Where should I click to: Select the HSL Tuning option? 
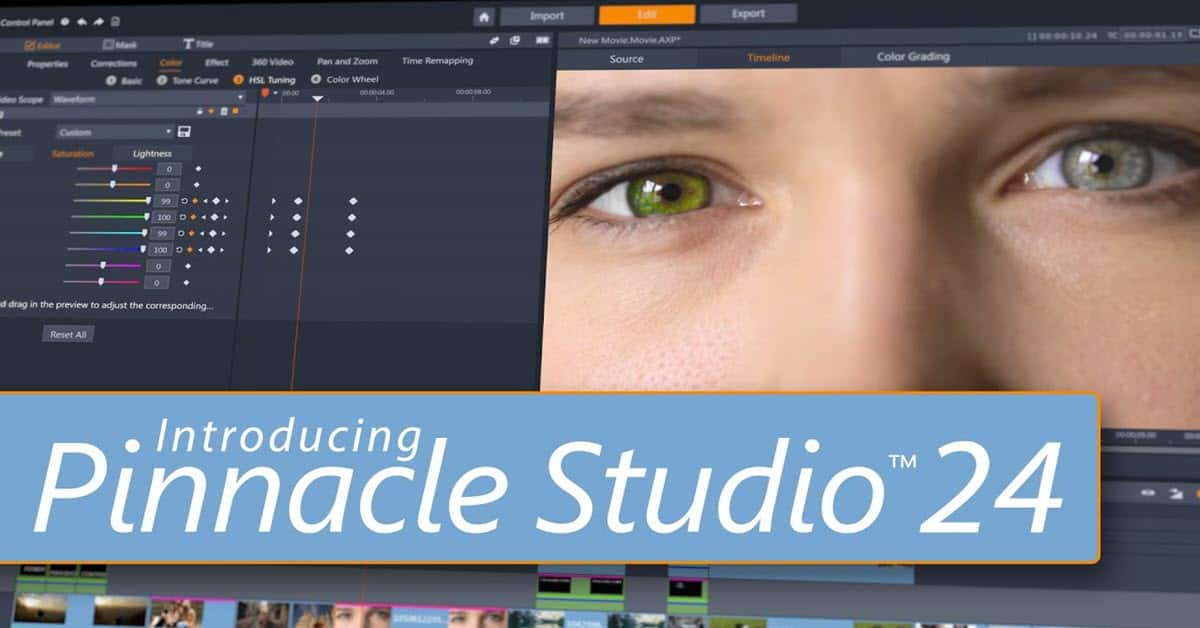coord(265,80)
